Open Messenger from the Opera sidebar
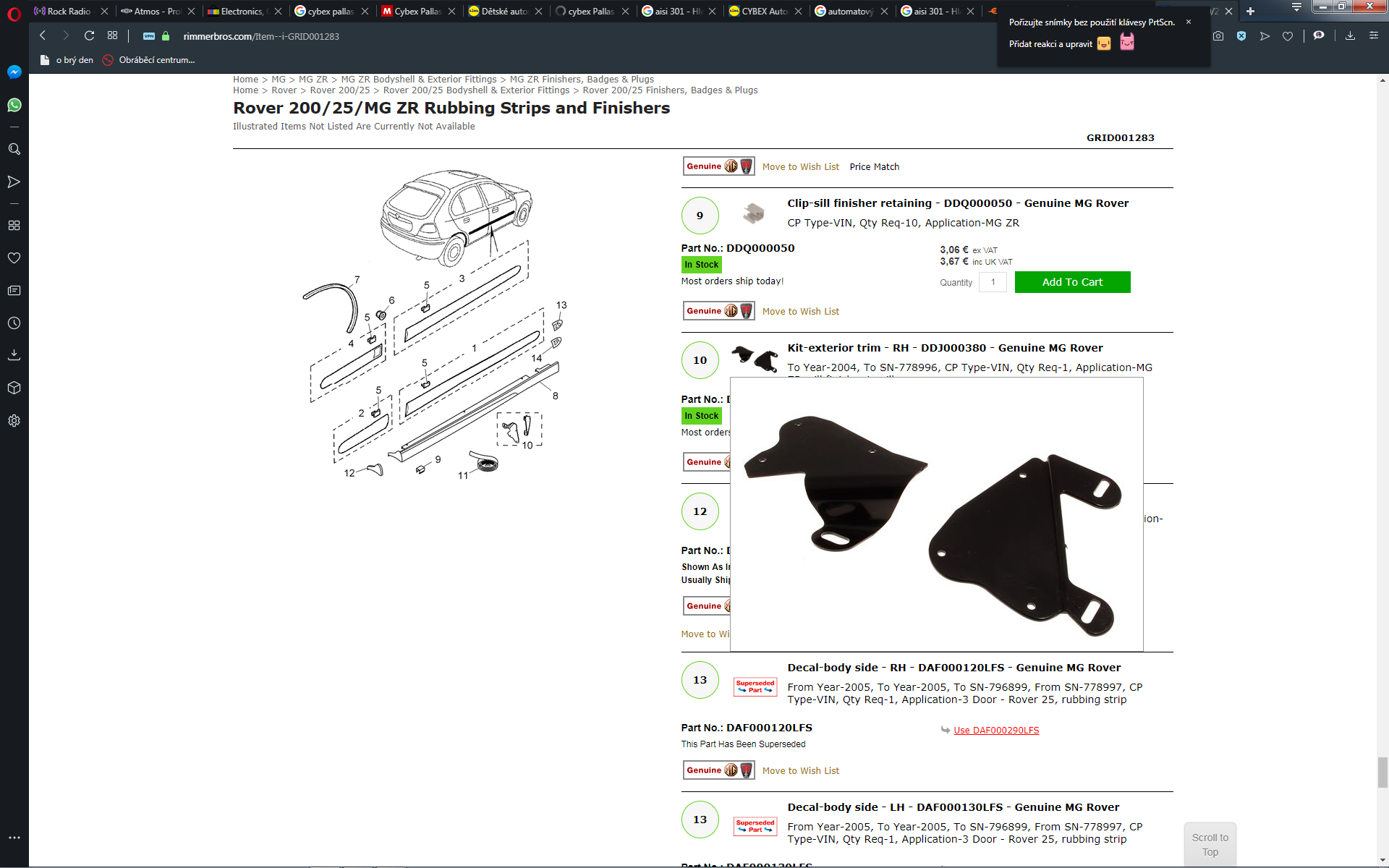The image size is (1389, 868). tap(14, 72)
